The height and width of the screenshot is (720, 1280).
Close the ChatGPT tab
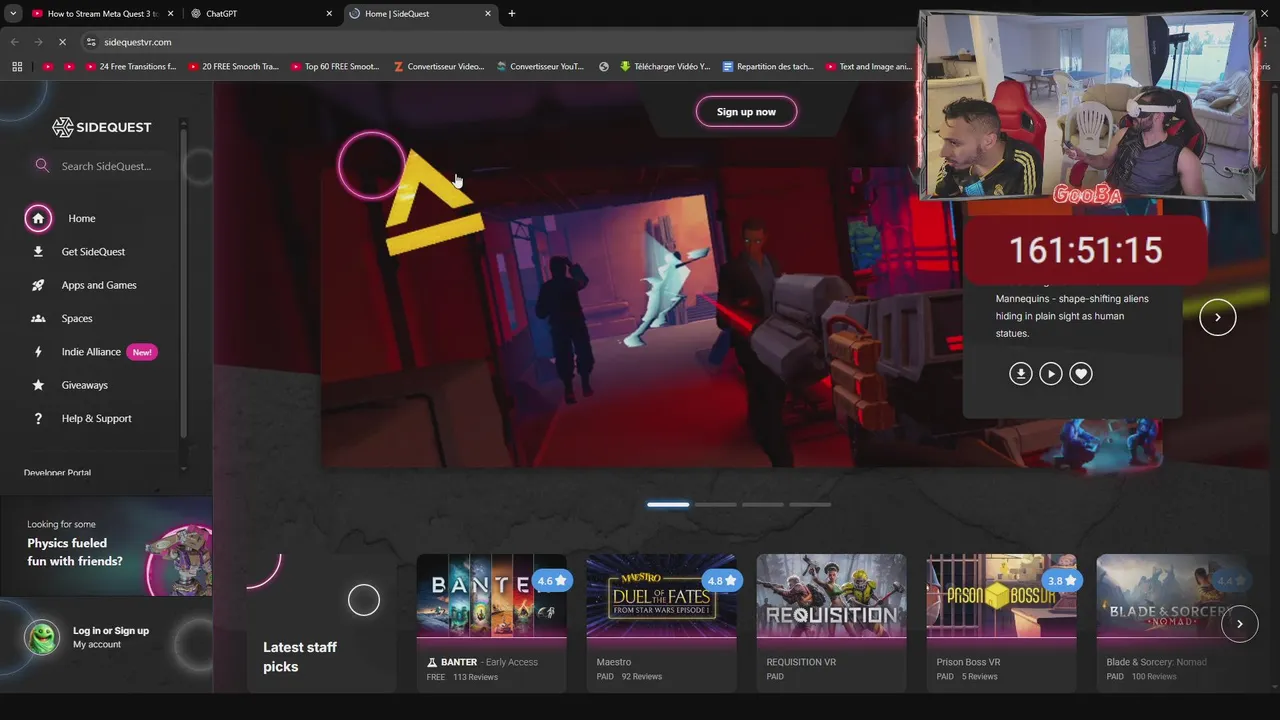pyautogui.click(x=329, y=14)
